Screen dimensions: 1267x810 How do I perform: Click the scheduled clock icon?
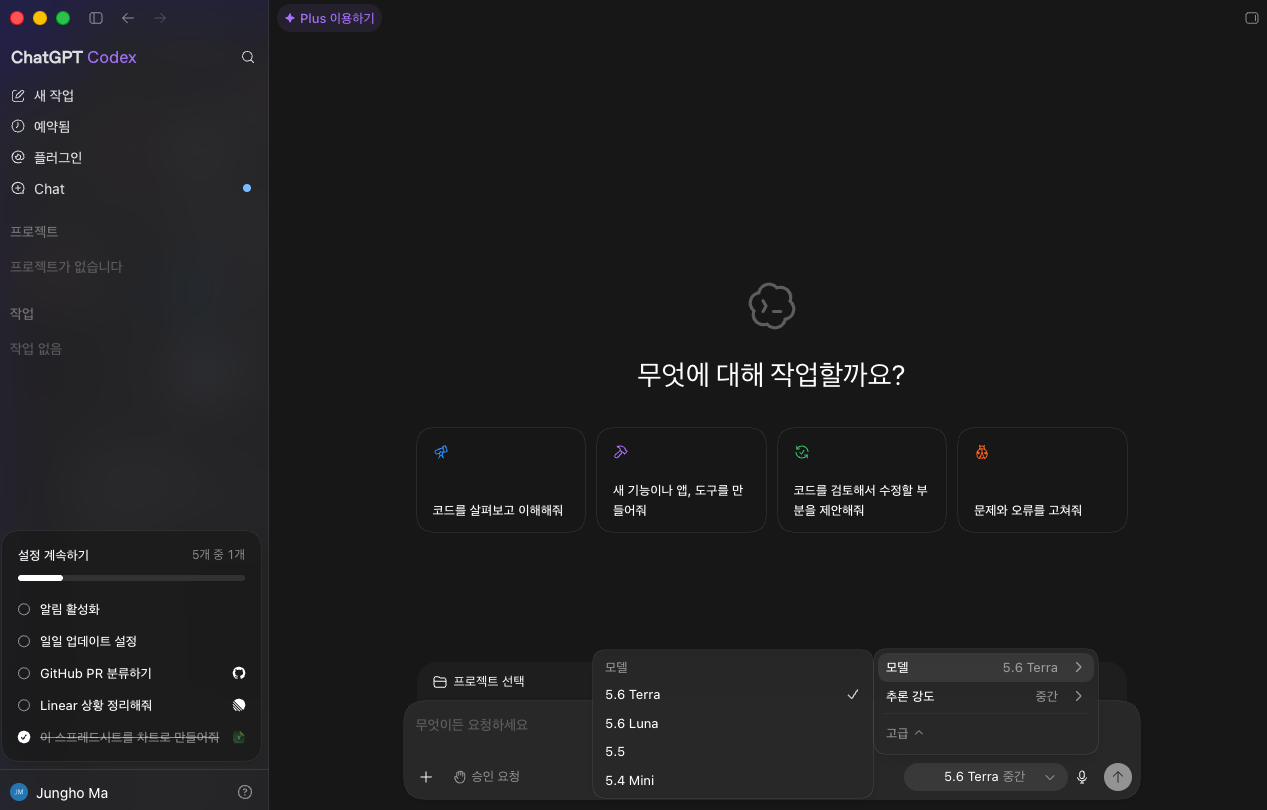pyautogui.click(x=17, y=126)
